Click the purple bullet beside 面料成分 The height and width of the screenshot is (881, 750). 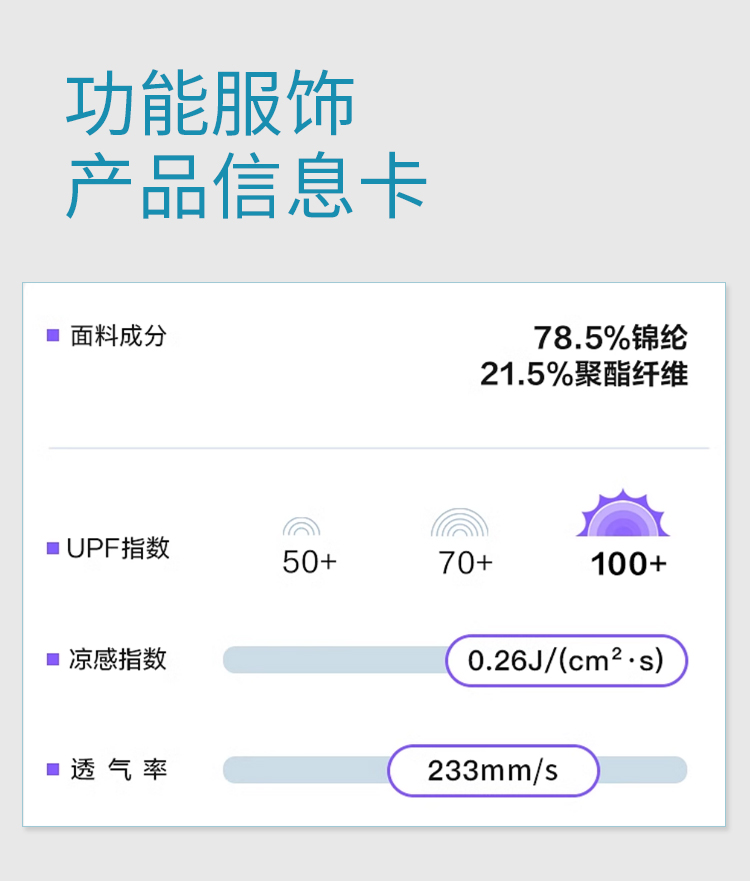click(53, 336)
